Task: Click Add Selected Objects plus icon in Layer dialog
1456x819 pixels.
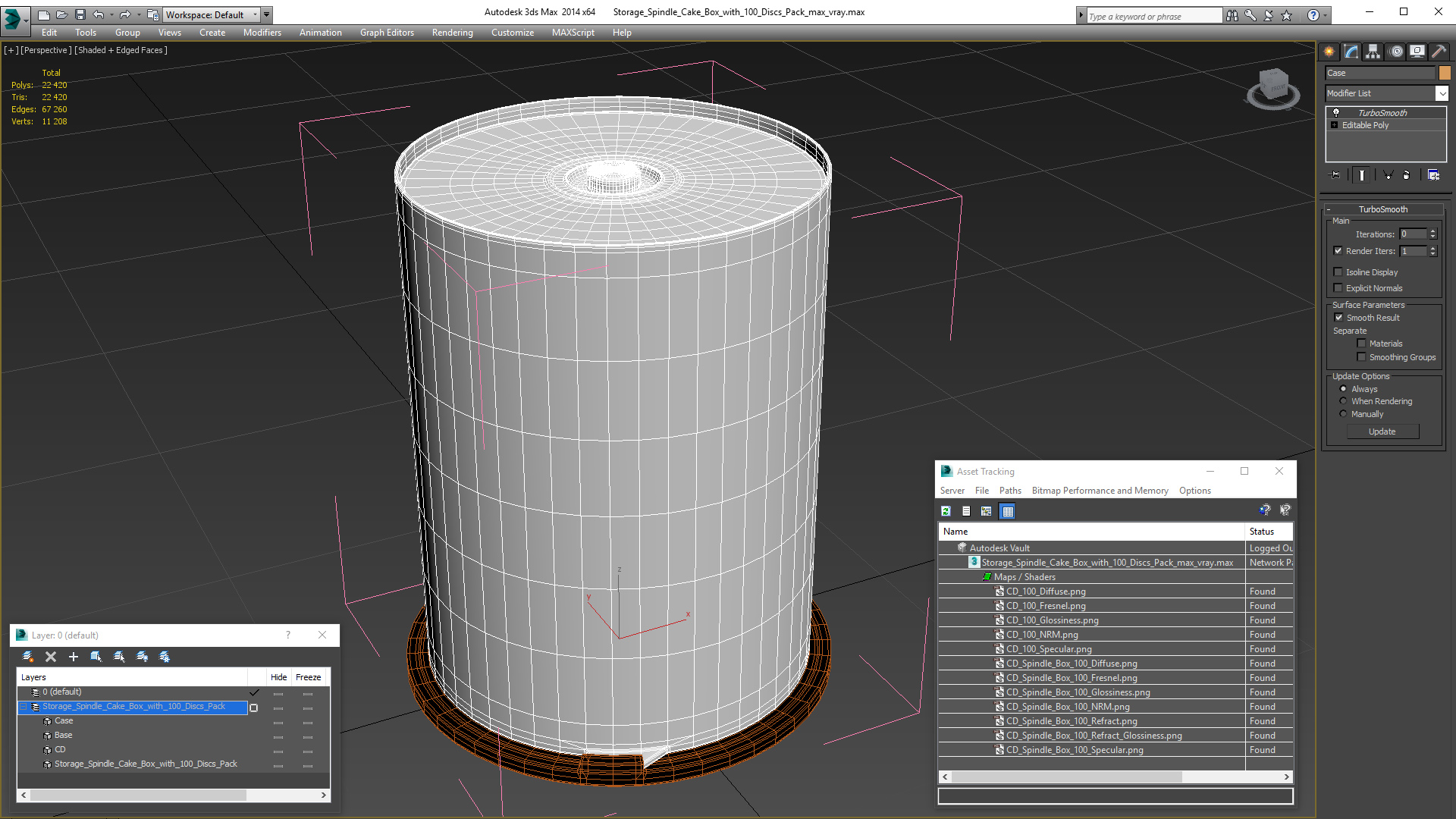Action: (74, 657)
